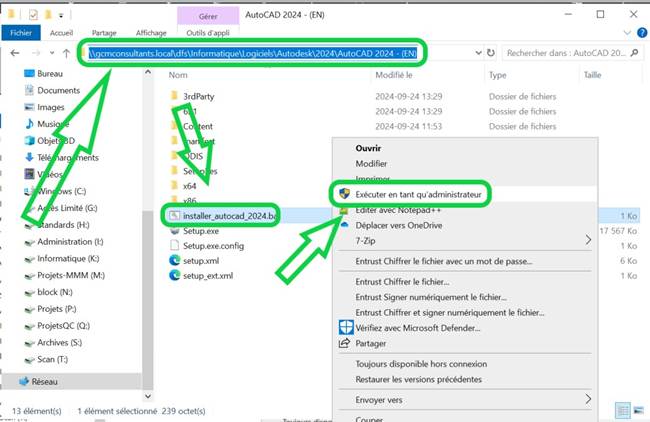Sort files by Modifié le column
The height and width of the screenshot is (422, 650).
pos(394,75)
